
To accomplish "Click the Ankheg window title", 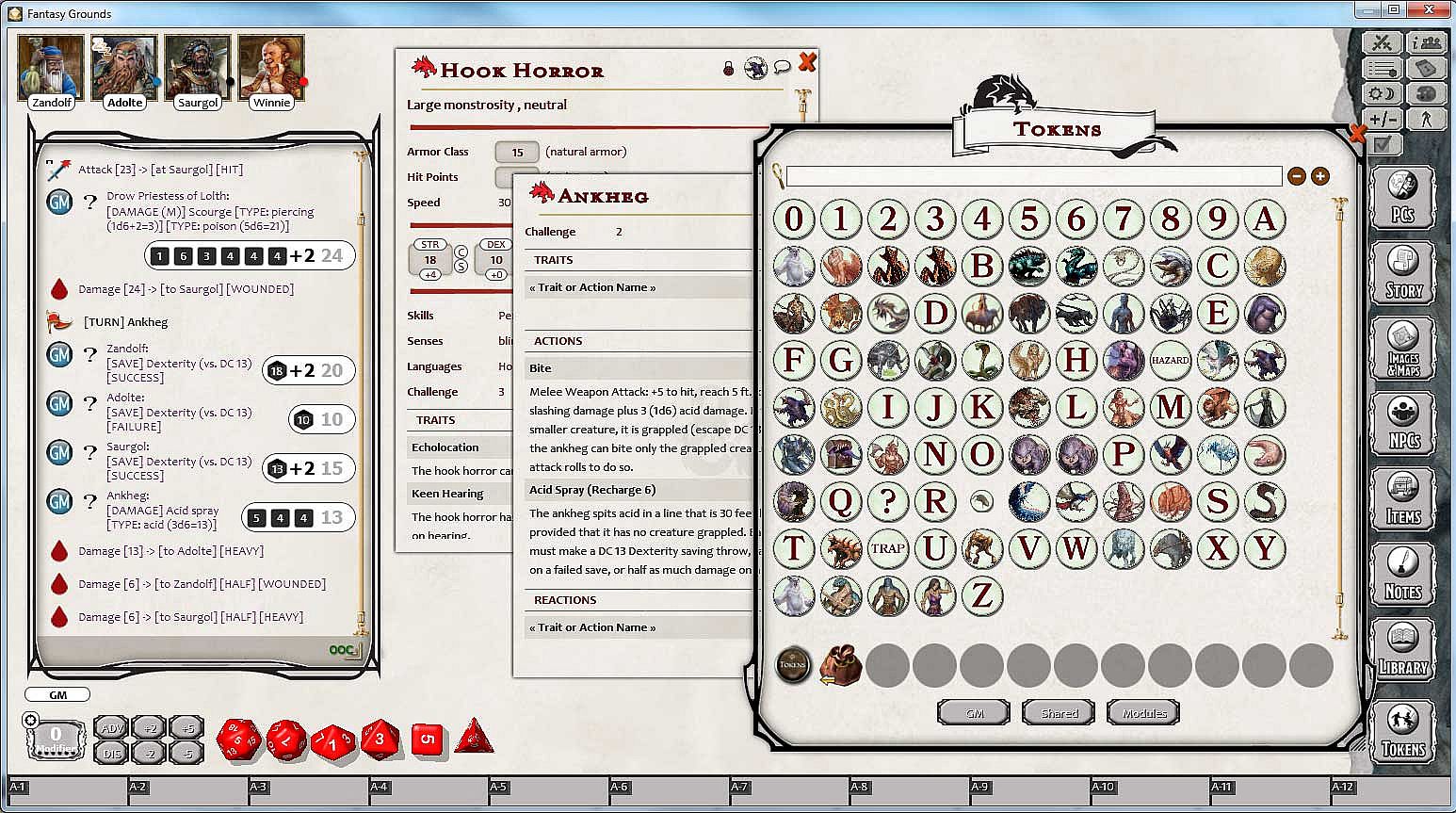I will (x=603, y=196).
